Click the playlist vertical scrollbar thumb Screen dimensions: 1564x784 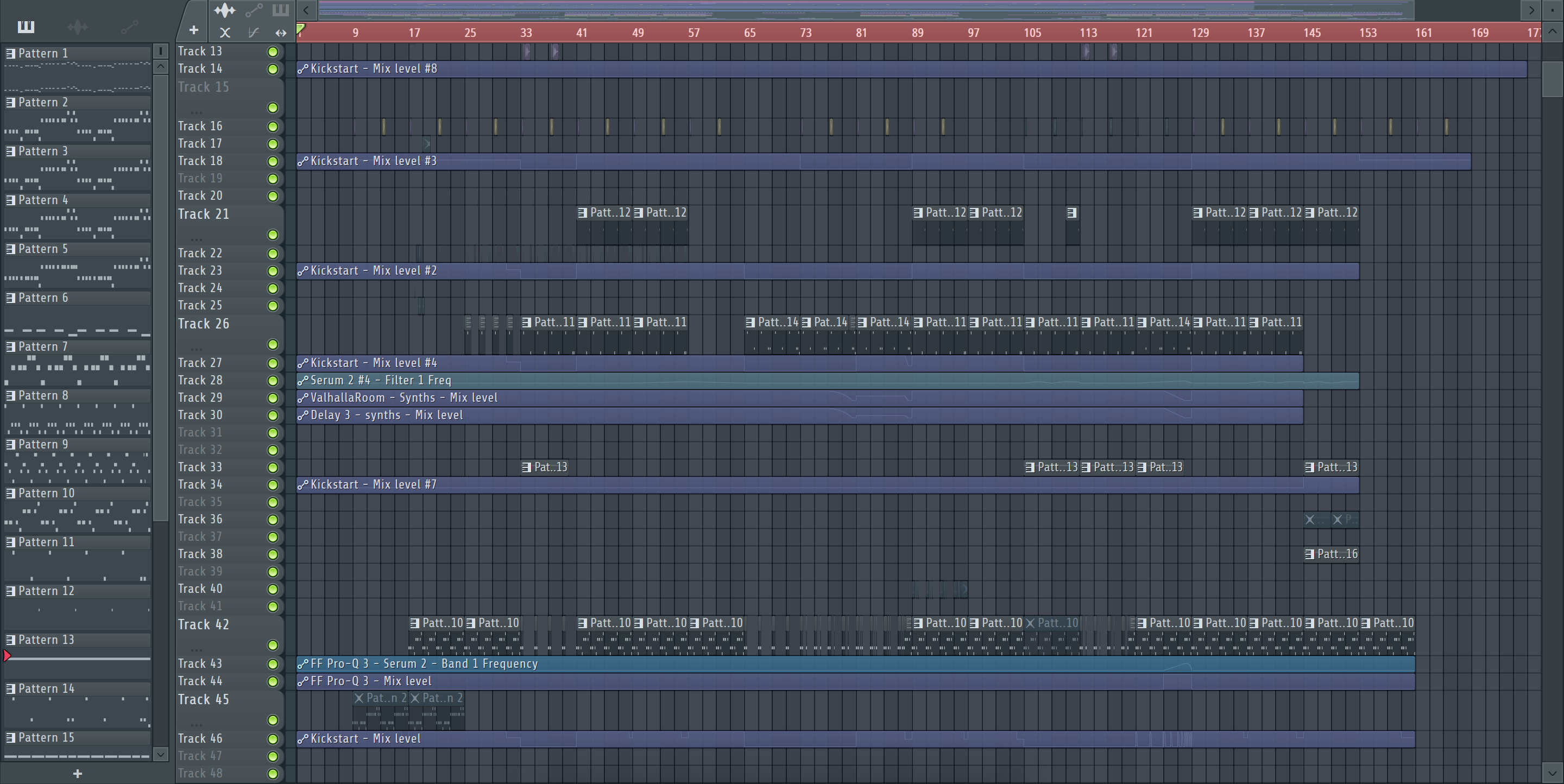point(1552,79)
